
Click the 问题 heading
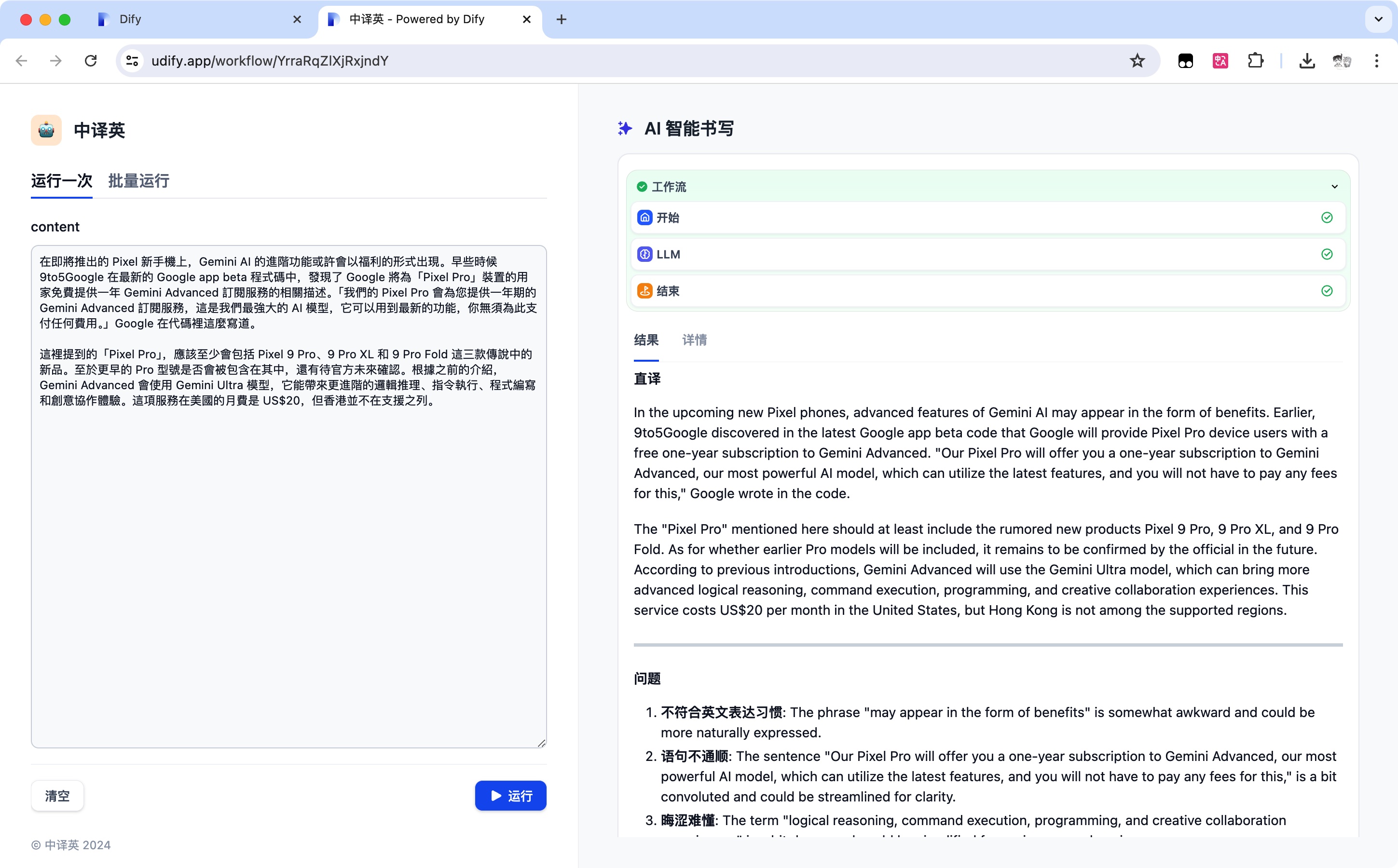647,678
